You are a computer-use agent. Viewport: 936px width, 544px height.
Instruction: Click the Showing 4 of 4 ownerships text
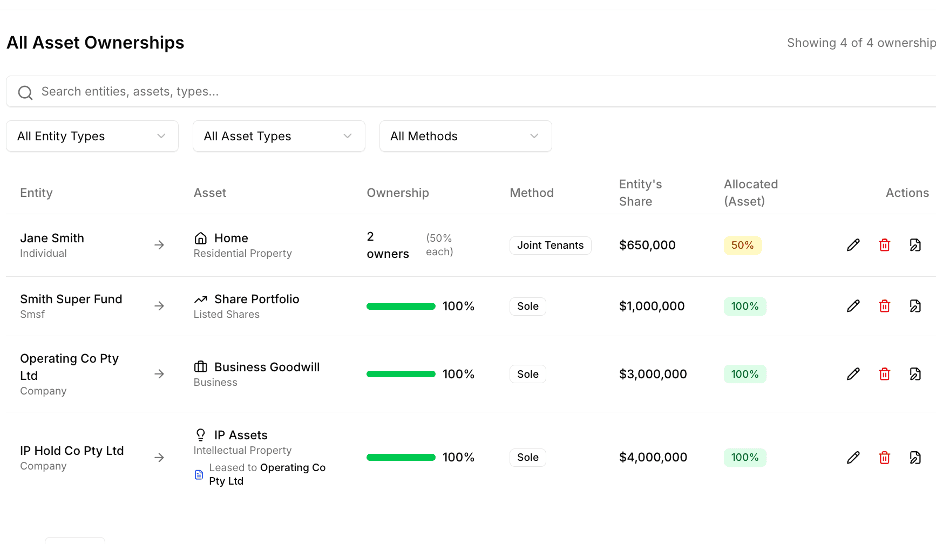coord(861,42)
